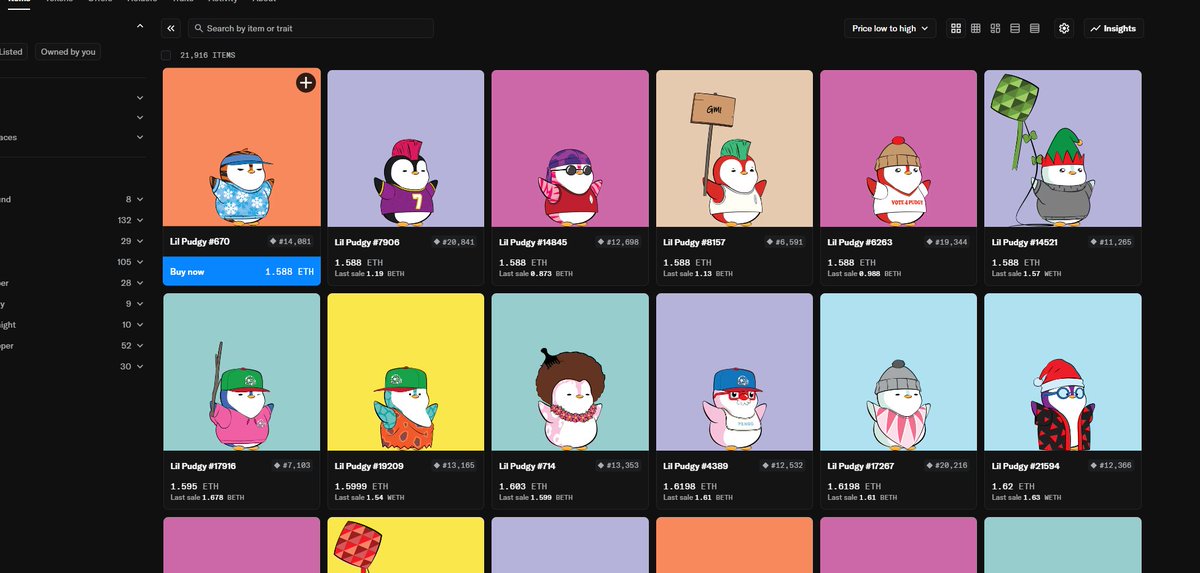Open the Lil Pudgy #714 afro penguin image

(x=570, y=371)
